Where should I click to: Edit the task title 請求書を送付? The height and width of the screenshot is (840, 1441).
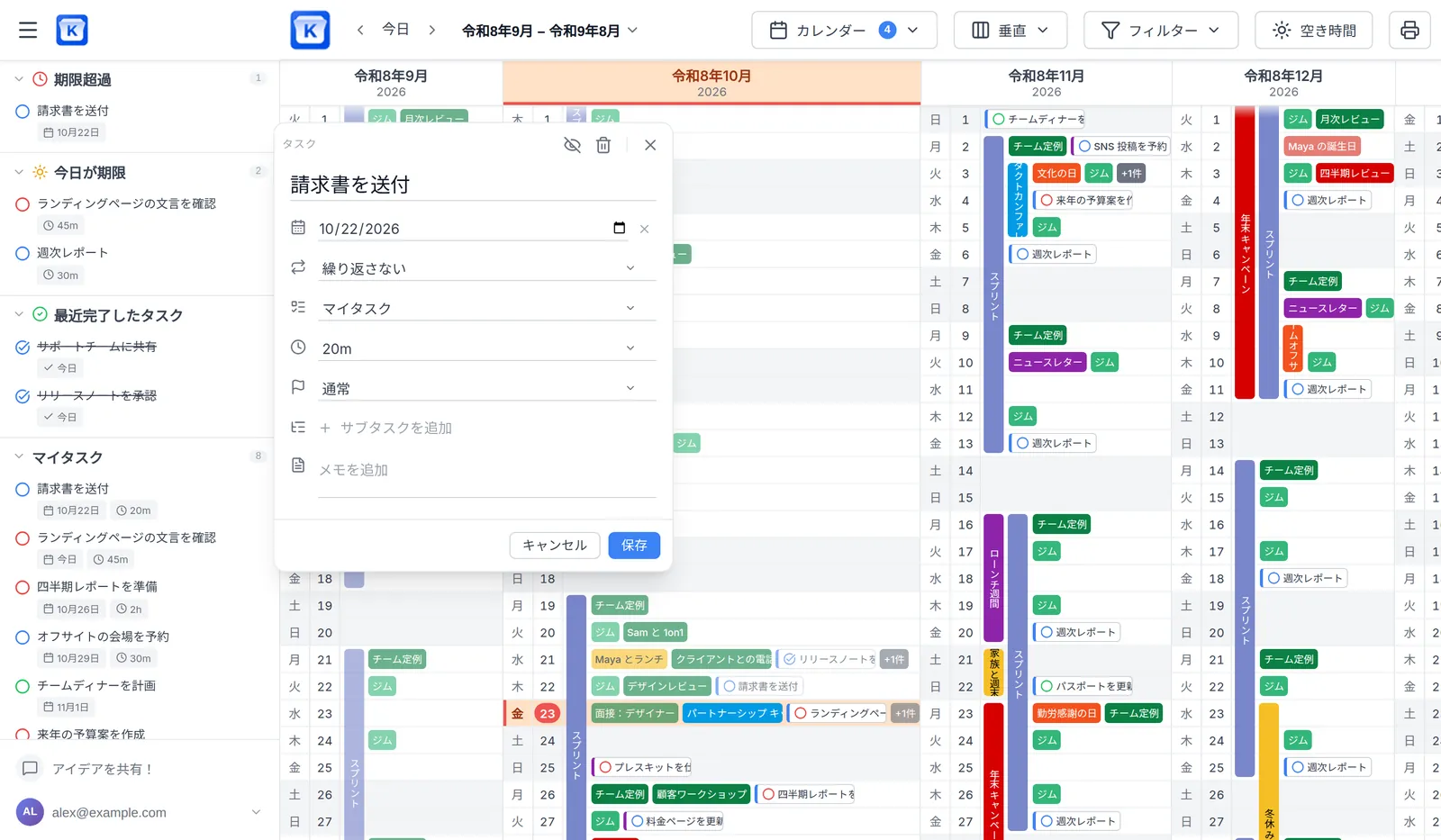tap(473, 185)
